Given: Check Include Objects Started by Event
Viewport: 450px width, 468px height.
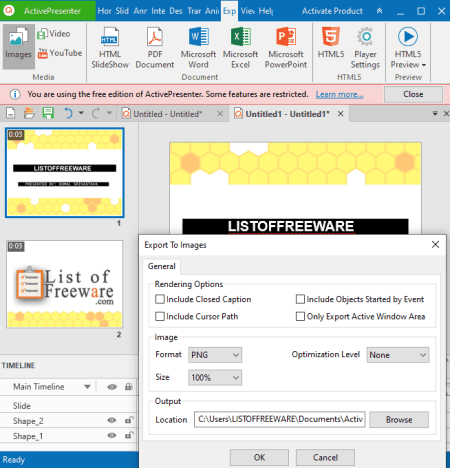Looking at the screenshot, I should click(x=300, y=299).
